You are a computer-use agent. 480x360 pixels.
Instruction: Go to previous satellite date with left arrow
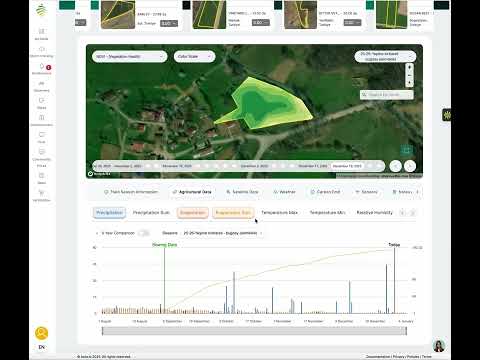[396, 166]
